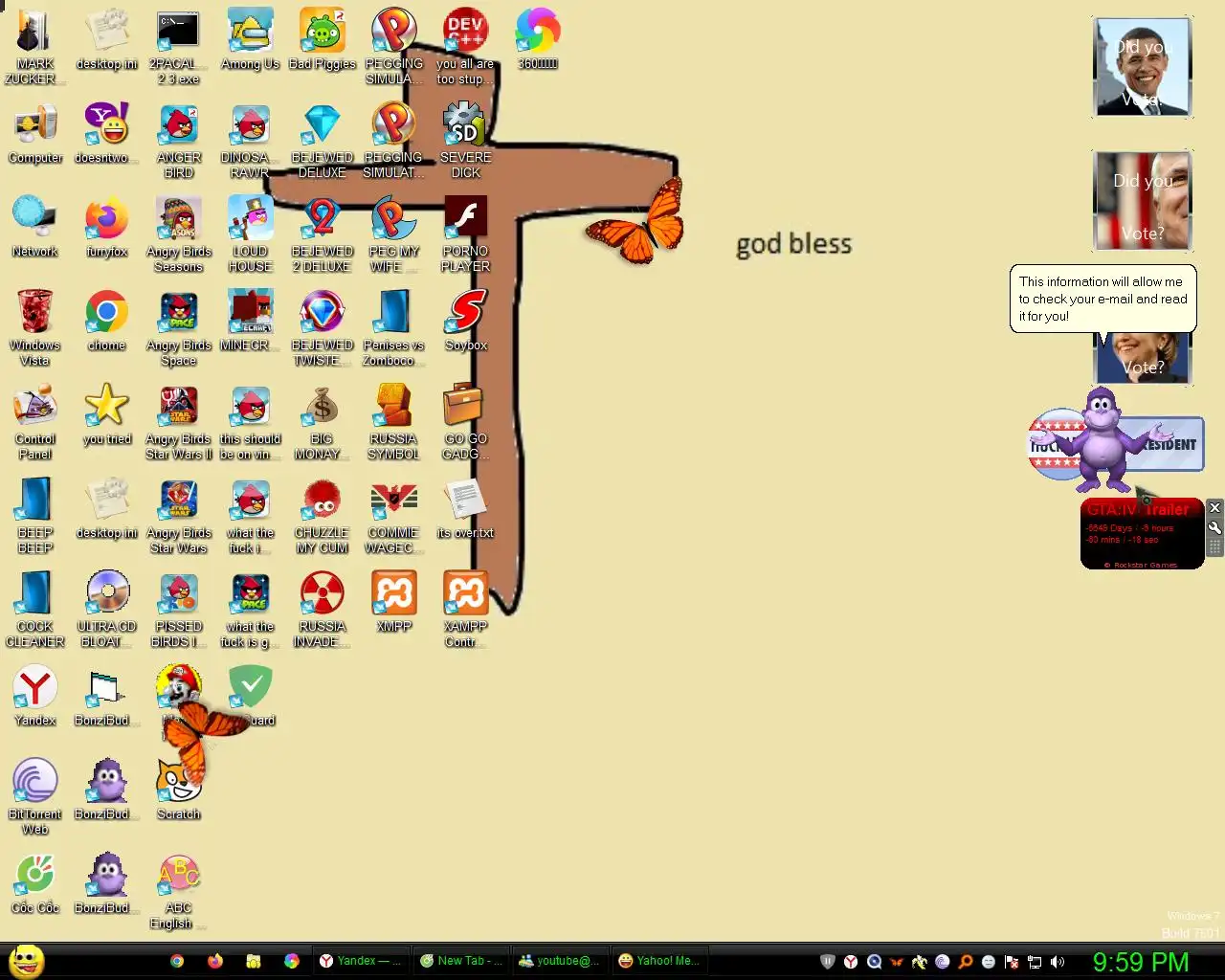Click the shield icon in the system tray
Screen dimensions: 1225x980
tap(828, 962)
